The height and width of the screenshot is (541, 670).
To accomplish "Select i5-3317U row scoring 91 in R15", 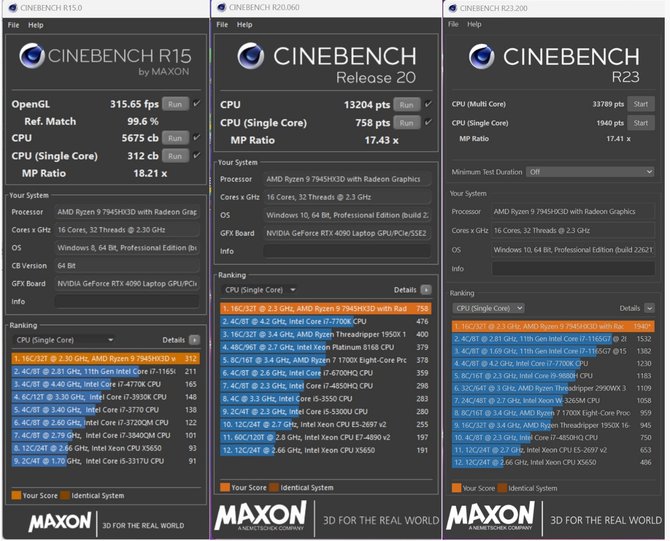I will (106, 461).
